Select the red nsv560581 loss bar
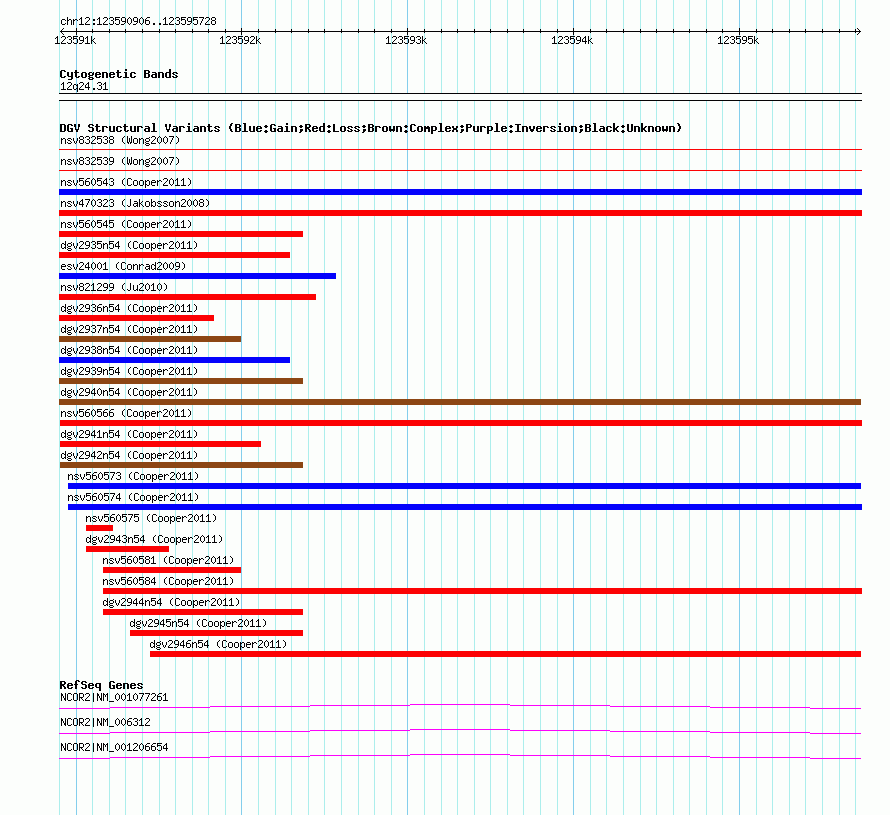This screenshot has height=815, width=890. pyautogui.click(x=172, y=570)
